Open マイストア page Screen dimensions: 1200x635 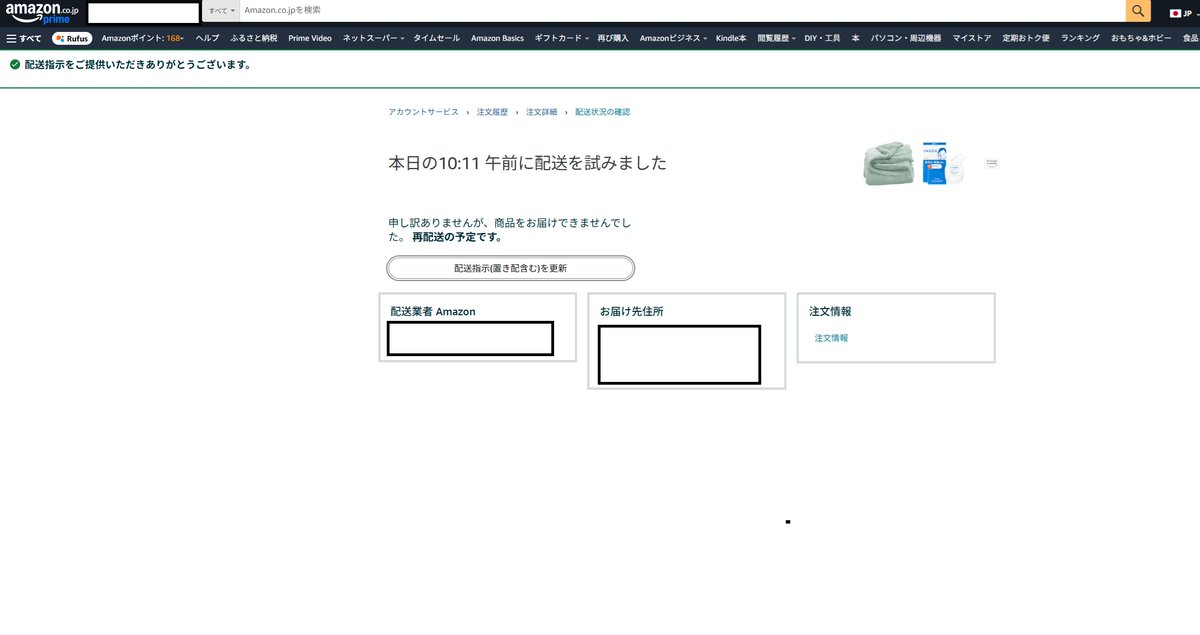pyautogui.click(x=972, y=38)
